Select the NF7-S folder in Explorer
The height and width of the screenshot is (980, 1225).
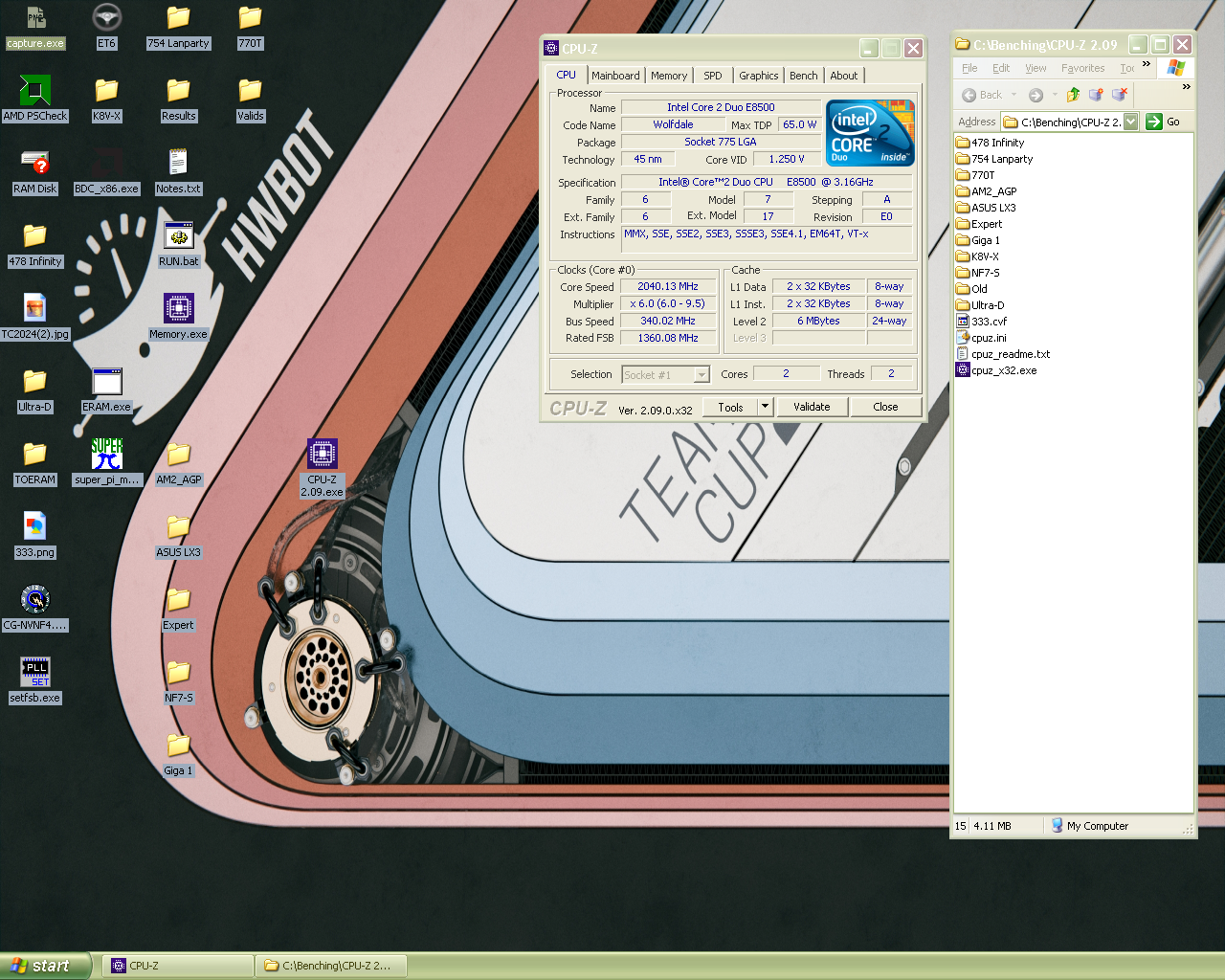click(x=978, y=273)
